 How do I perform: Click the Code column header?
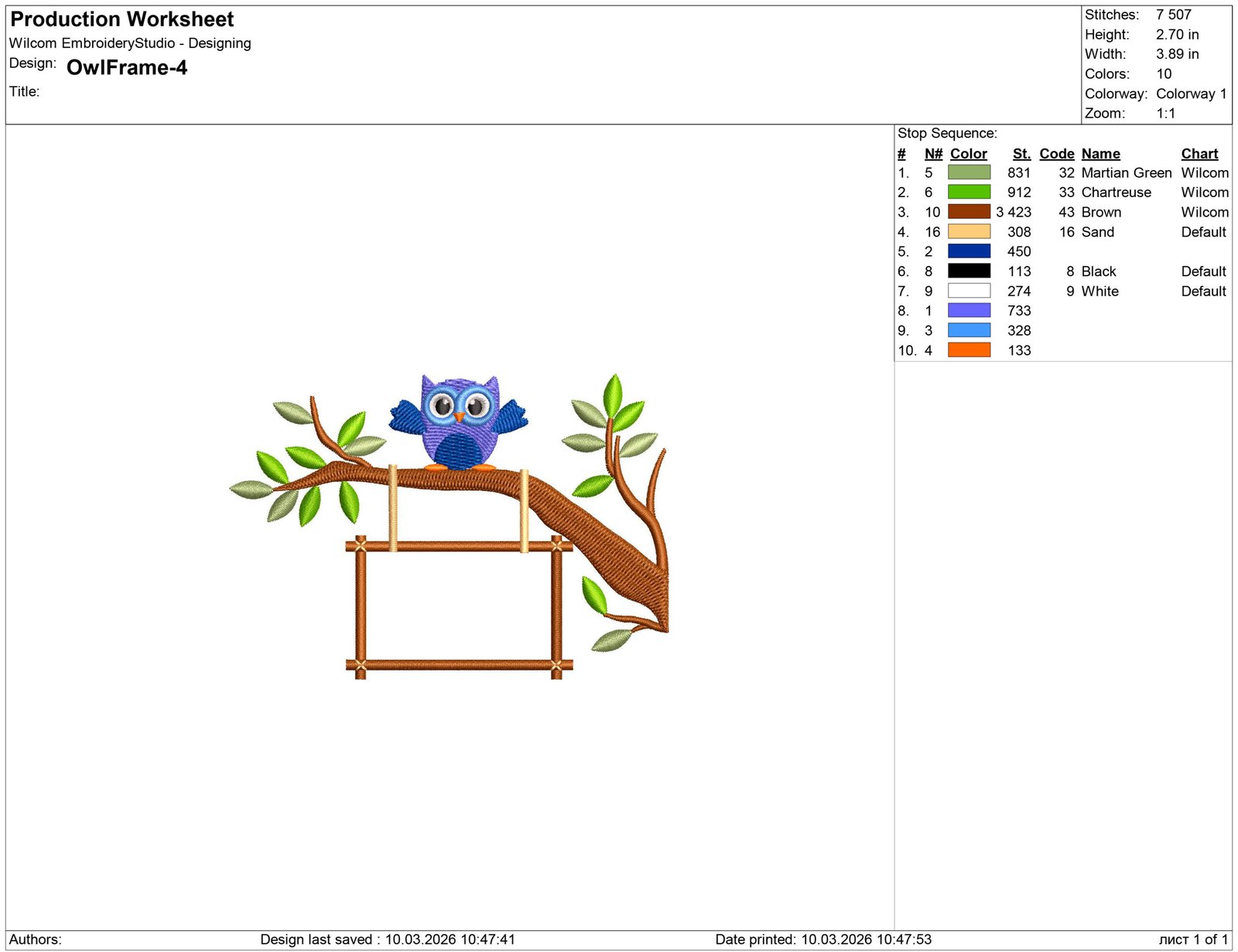[x=1056, y=154]
